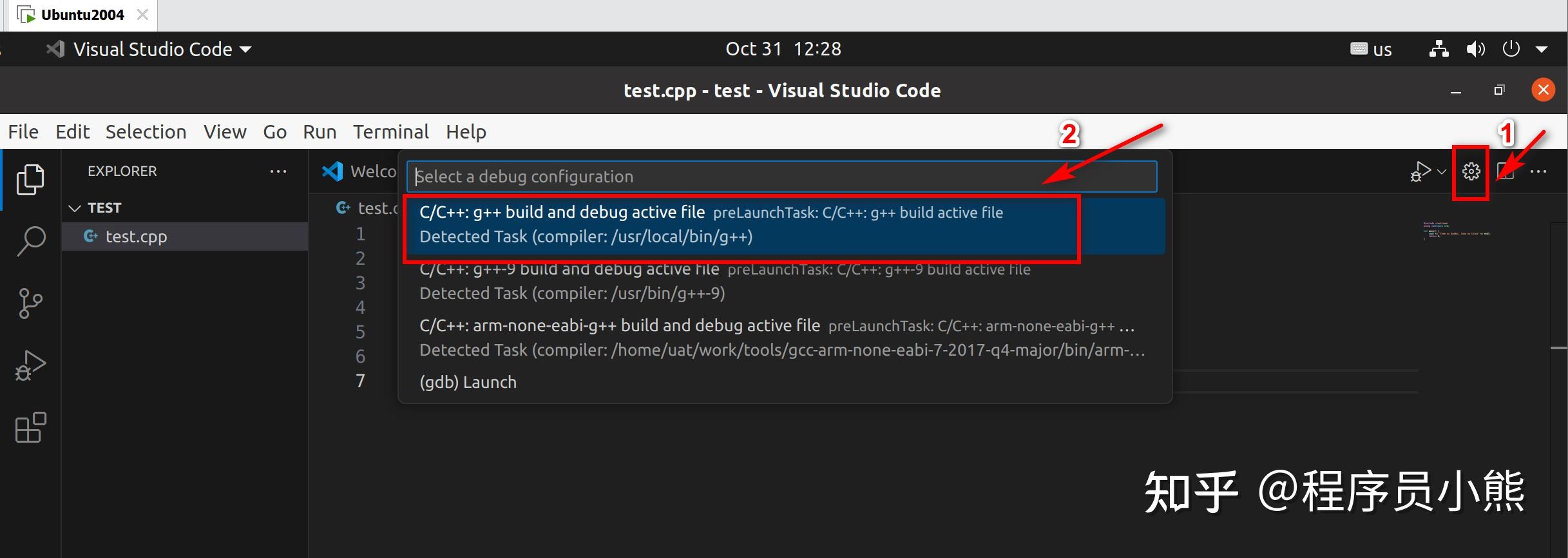This screenshot has width=1568, height=558.
Task: Collapse the TEST folder in Explorer
Action: pyautogui.click(x=75, y=207)
